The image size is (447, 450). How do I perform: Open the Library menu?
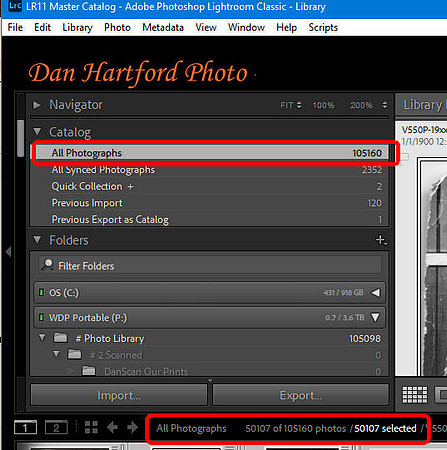click(x=77, y=27)
